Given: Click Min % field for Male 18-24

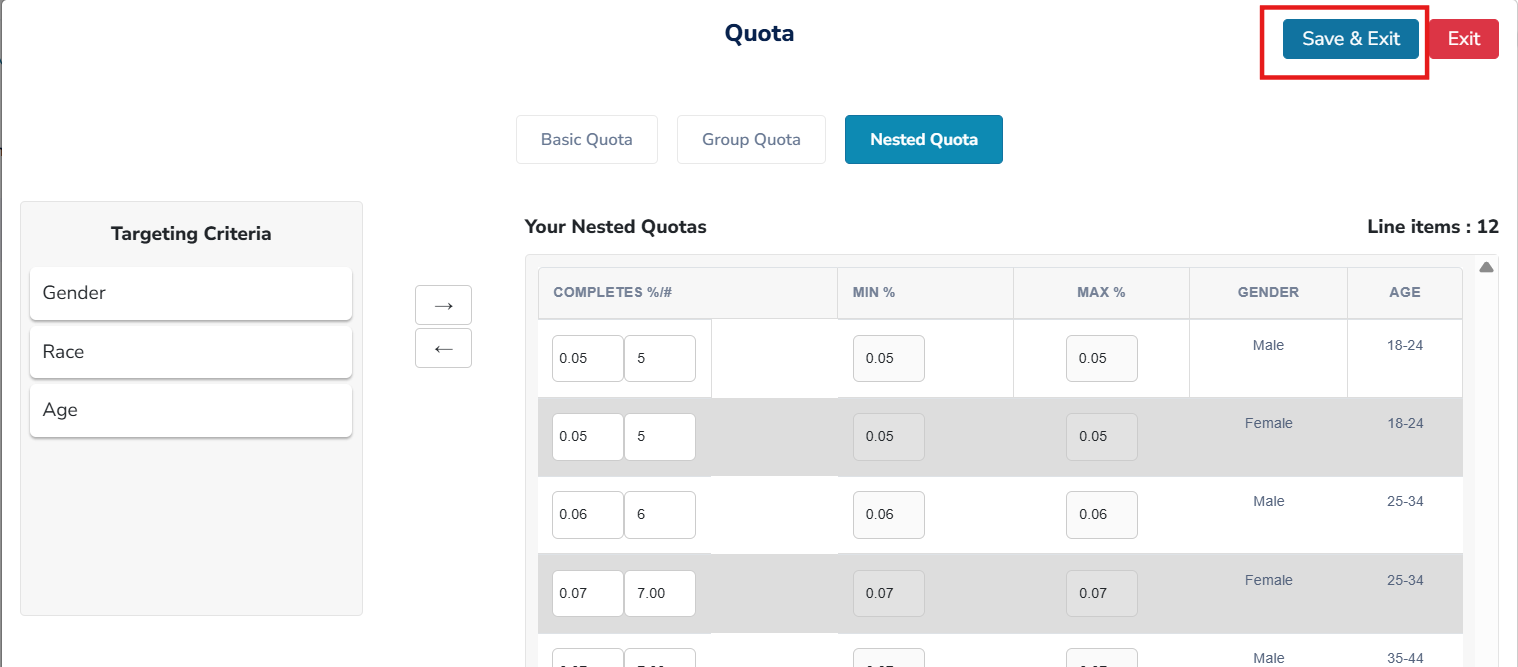Looking at the screenshot, I should click(x=888, y=358).
